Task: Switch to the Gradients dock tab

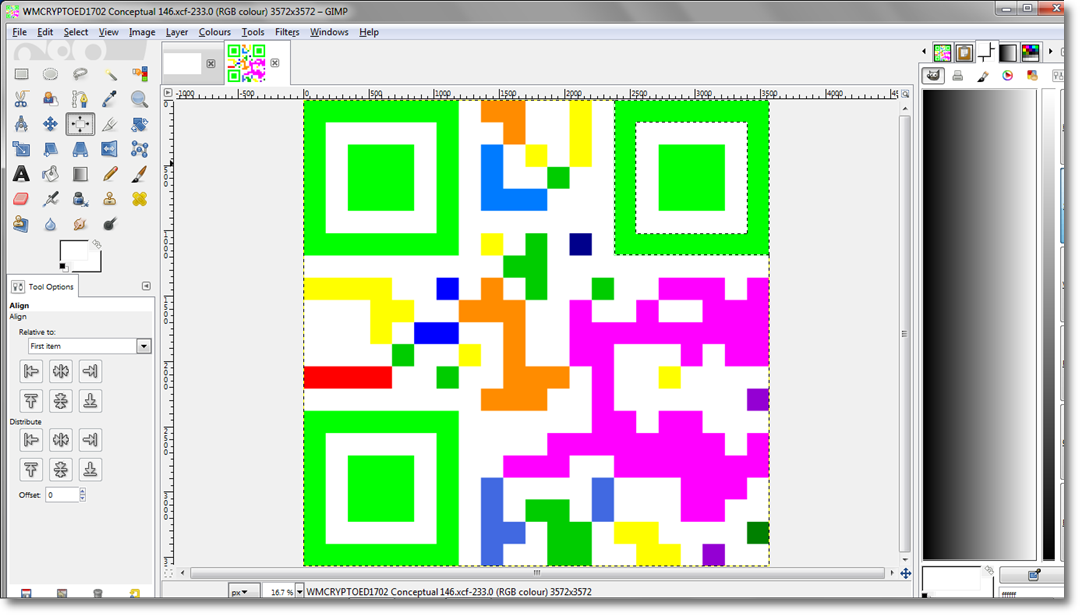Action: coord(1008,52)
